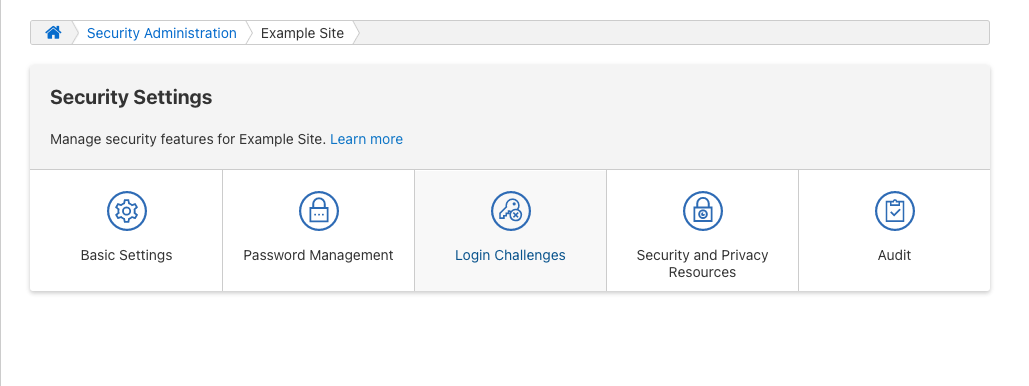This screenshot has width=1029, height=386.
Task: Click the Audit label
Action: tap(894, 255)
